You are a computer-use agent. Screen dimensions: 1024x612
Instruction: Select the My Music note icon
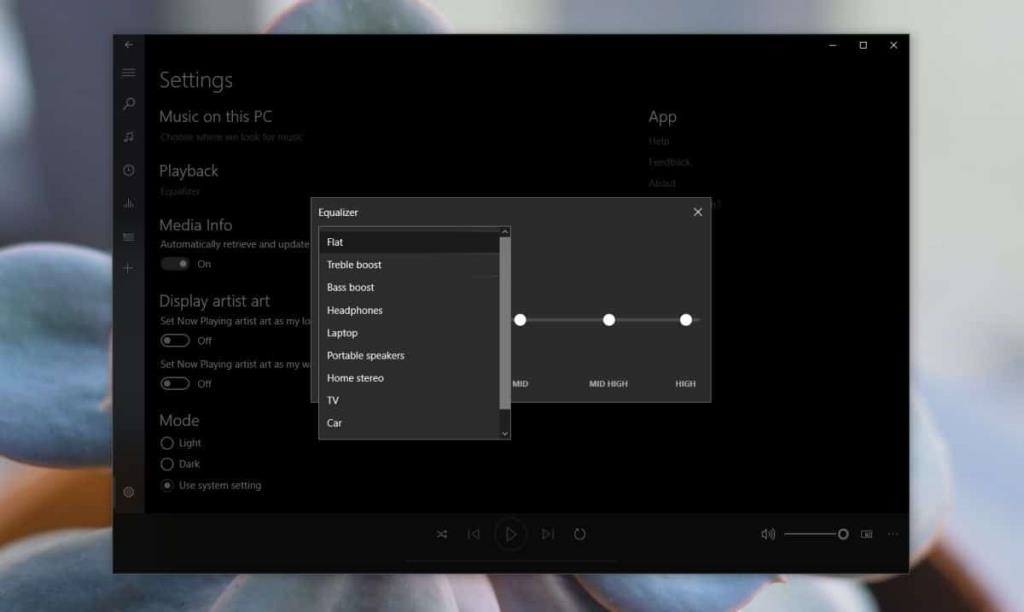pyautogui.click(x=128, y=136)
